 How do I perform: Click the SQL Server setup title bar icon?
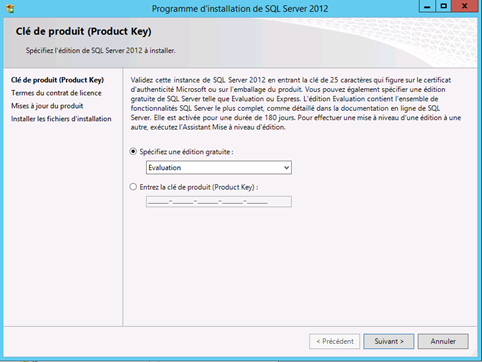pos(10,9)
